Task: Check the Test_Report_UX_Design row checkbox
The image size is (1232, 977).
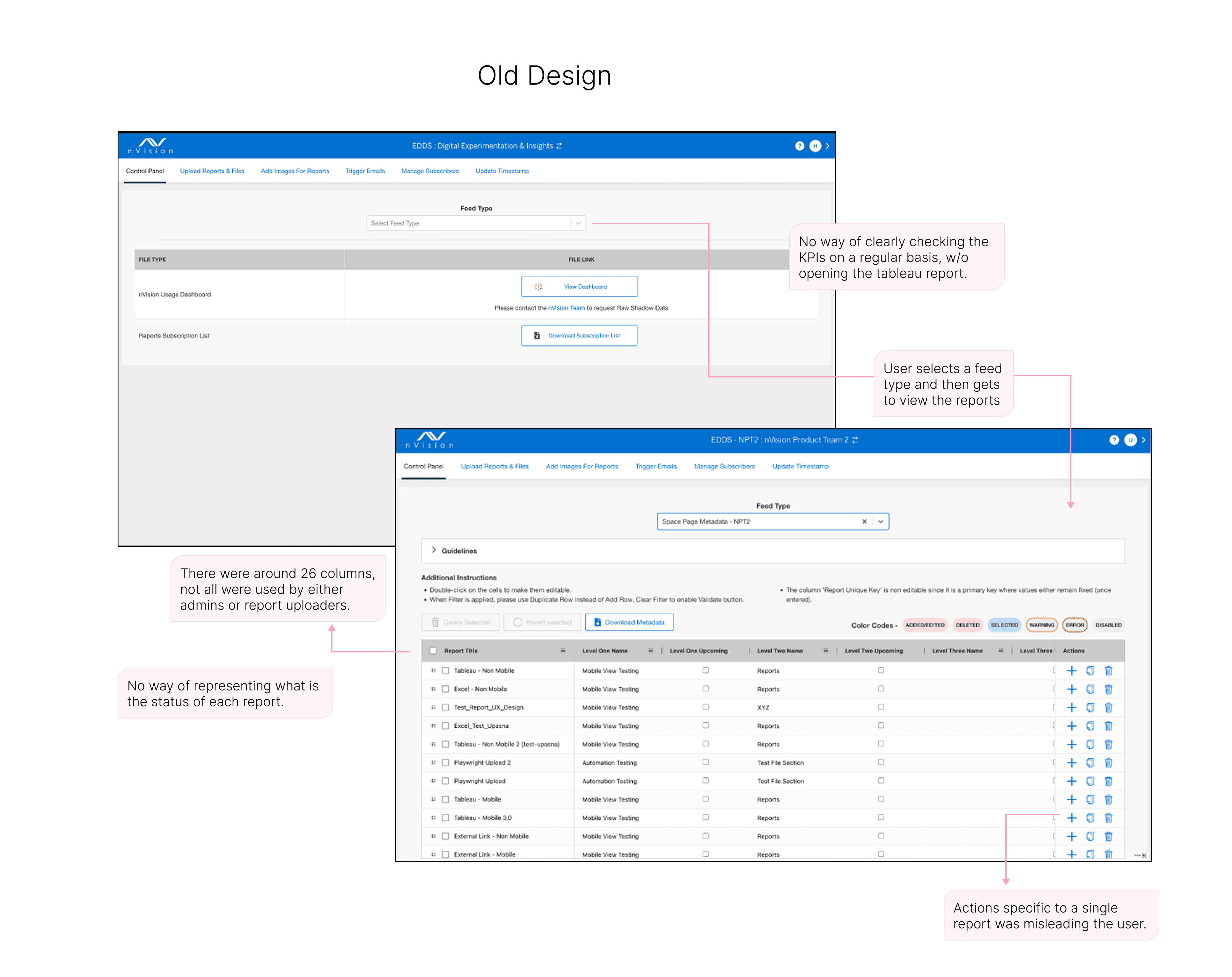Action: pos(445,707)
